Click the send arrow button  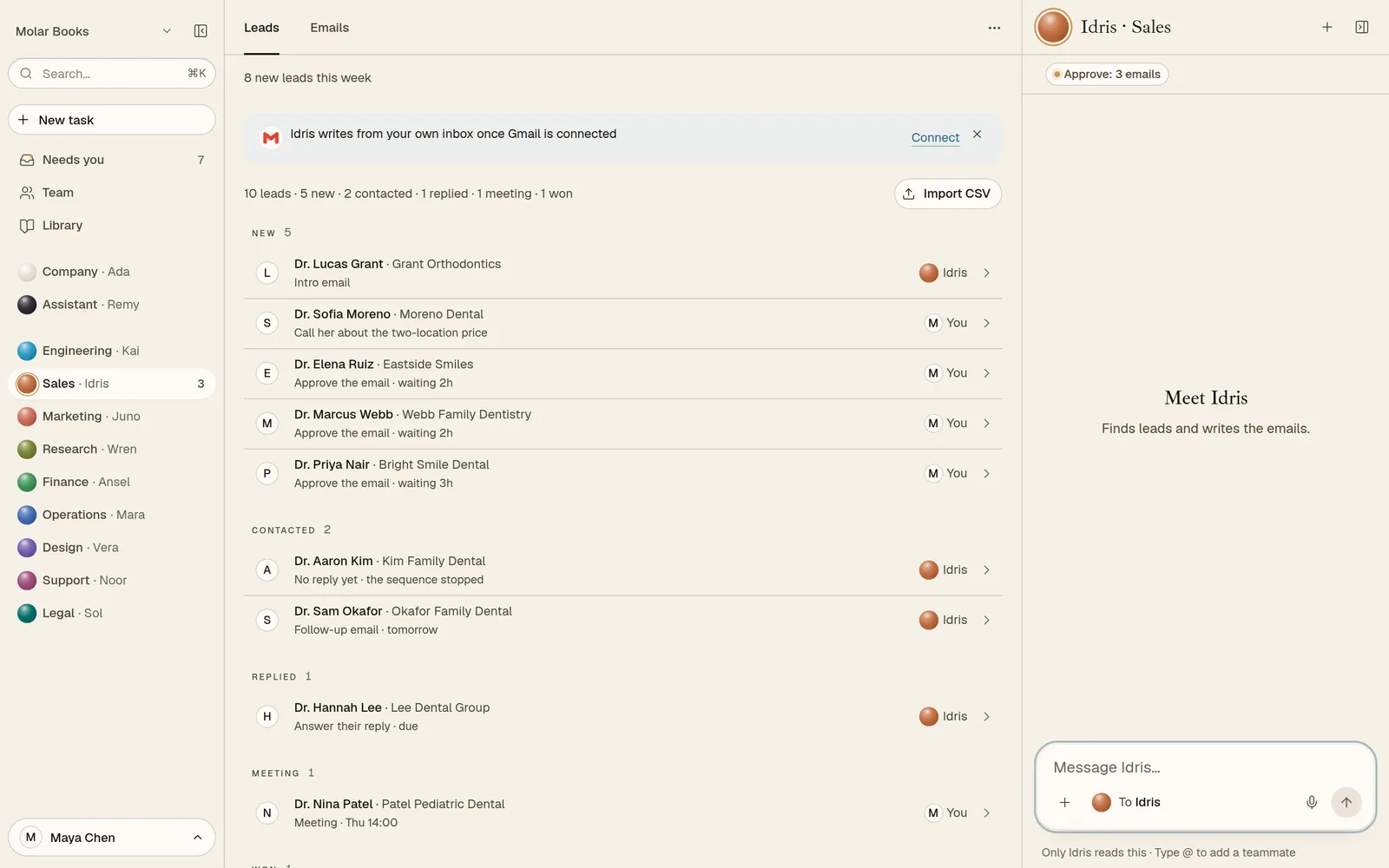pyautogui.click(x=1346, y=802)
